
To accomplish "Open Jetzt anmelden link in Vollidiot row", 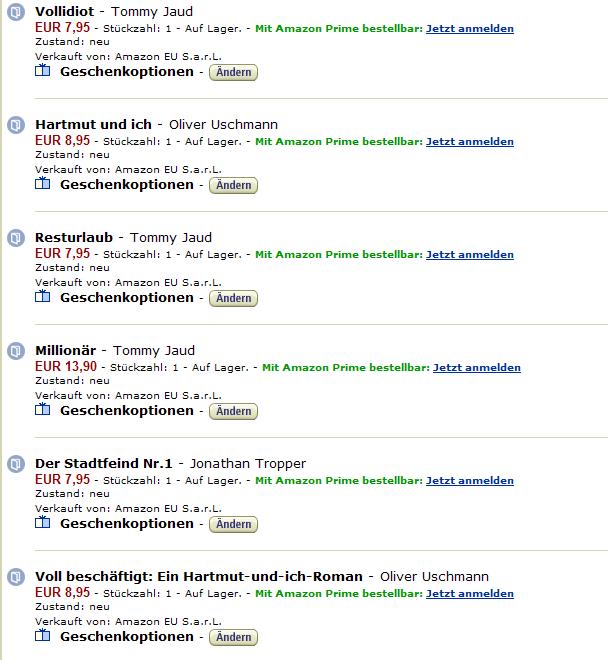I will point(470,29).
